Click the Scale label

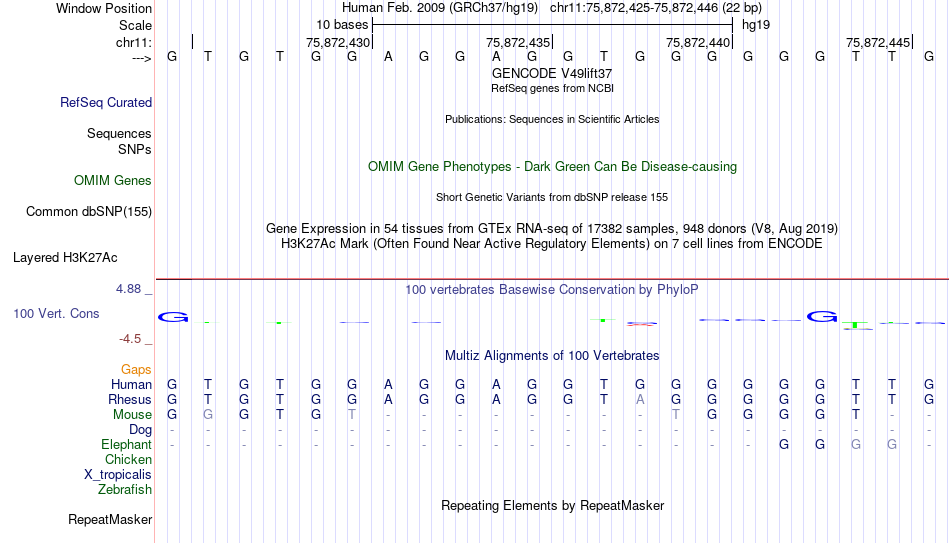[136, 25]
